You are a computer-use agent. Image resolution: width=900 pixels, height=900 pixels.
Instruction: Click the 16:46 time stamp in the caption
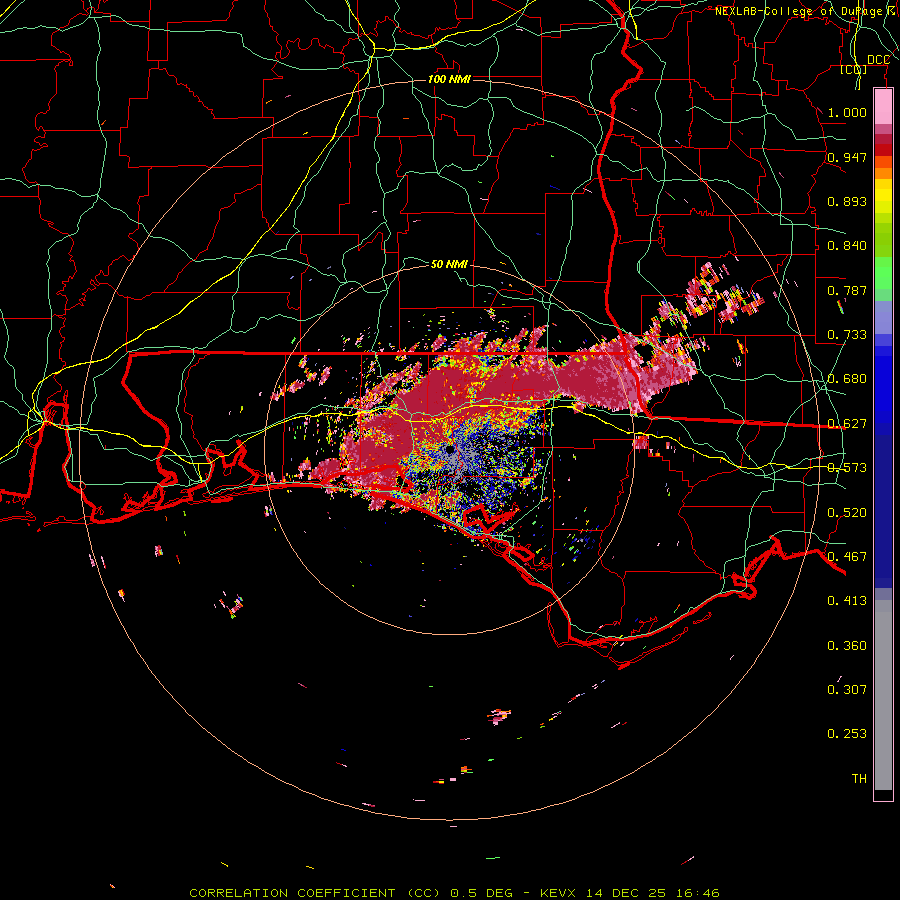click(698, 893)
